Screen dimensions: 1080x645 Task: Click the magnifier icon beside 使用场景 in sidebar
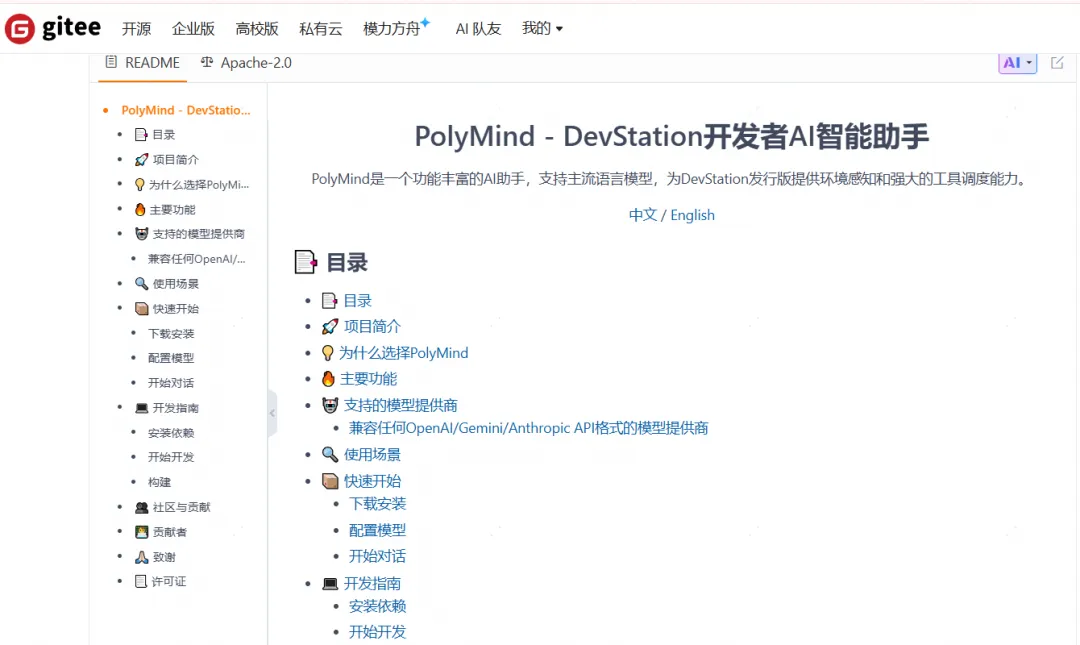tap(141, 284)
